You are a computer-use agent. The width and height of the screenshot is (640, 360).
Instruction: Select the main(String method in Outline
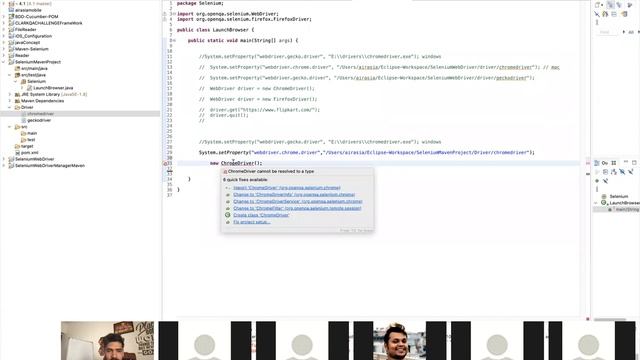point(627,209)
